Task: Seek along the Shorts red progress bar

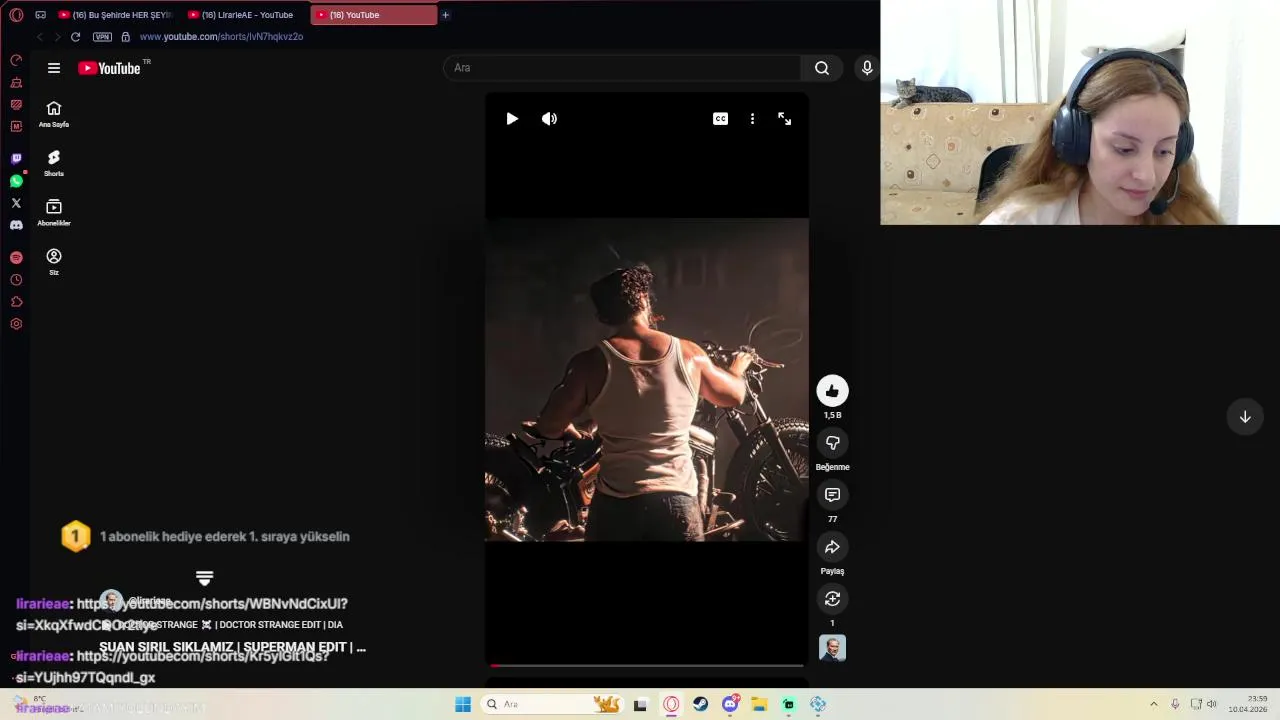Action: (x=647, y=665)
